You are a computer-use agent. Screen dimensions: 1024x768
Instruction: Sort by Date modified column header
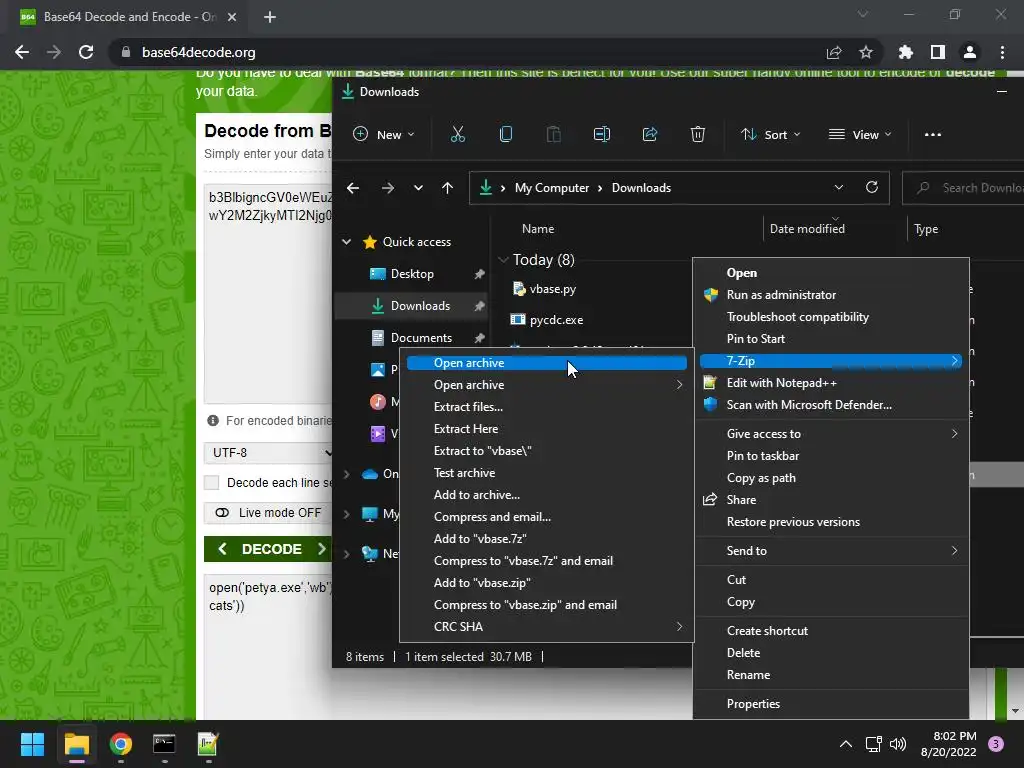(x=807, y=229)
